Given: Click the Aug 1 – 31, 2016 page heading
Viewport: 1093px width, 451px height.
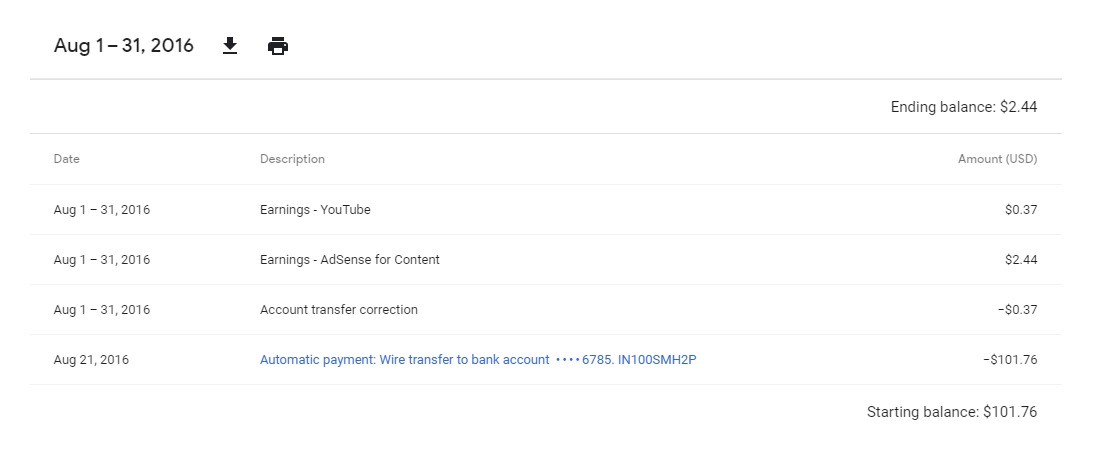Looking at the screenshot, I should [124, 46].
